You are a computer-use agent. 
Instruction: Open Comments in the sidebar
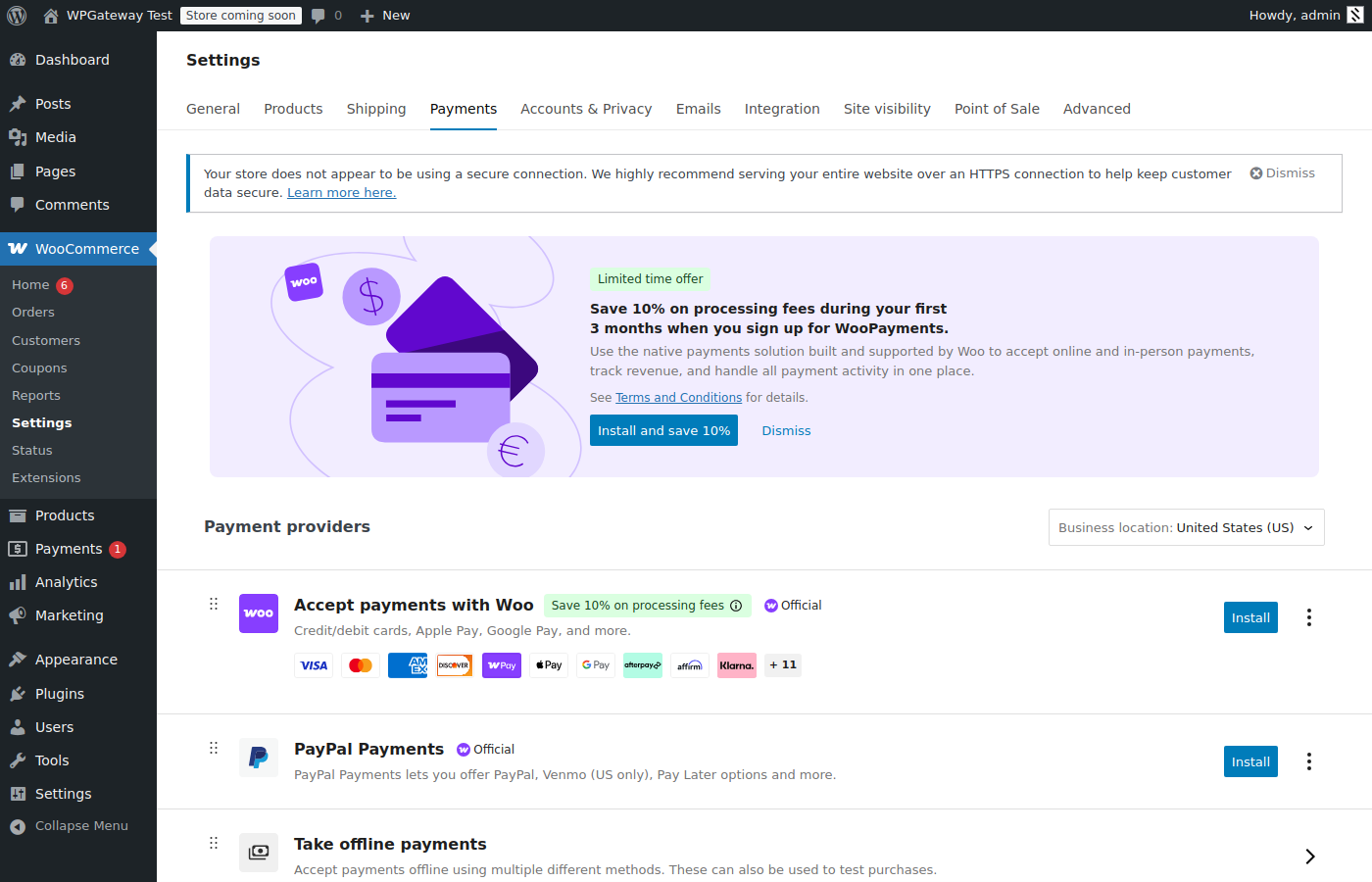pyautogui.click(x=78, y=205)
